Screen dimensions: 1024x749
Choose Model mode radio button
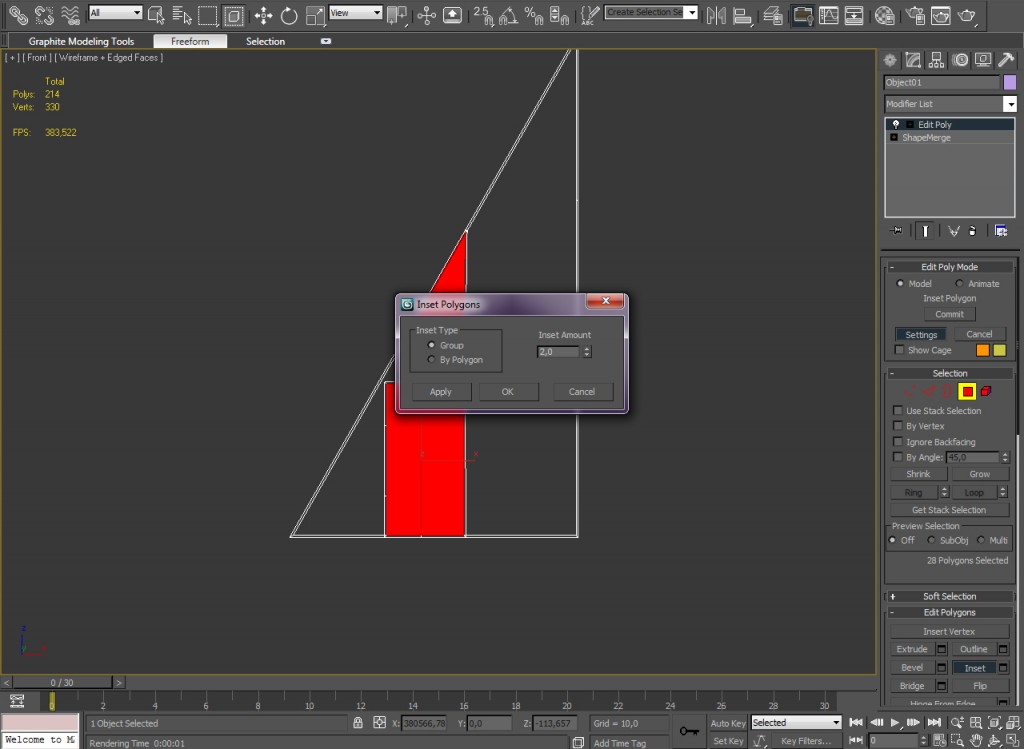click(900, 283)
